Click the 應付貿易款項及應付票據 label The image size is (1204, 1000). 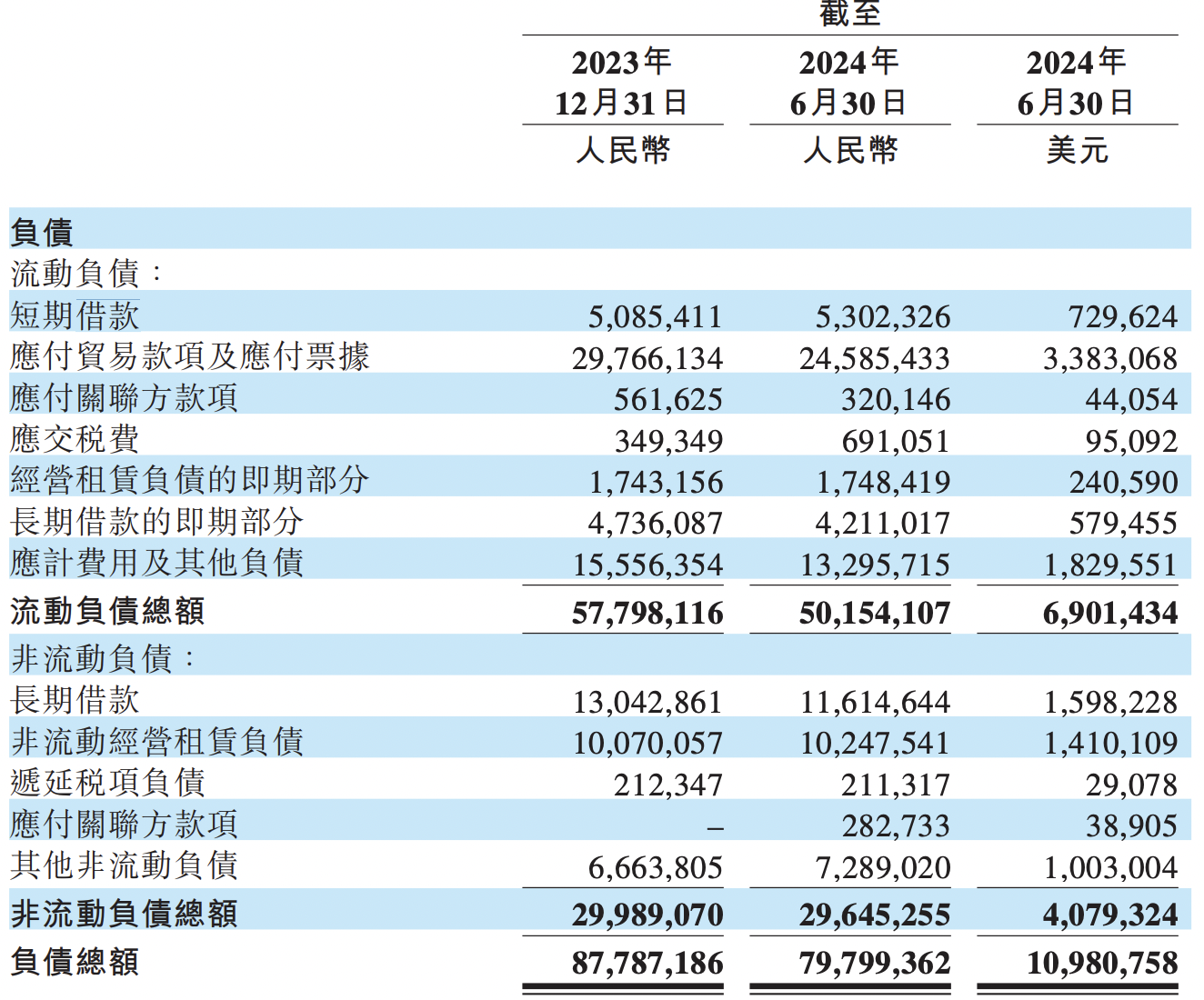[x=190, y=356]
